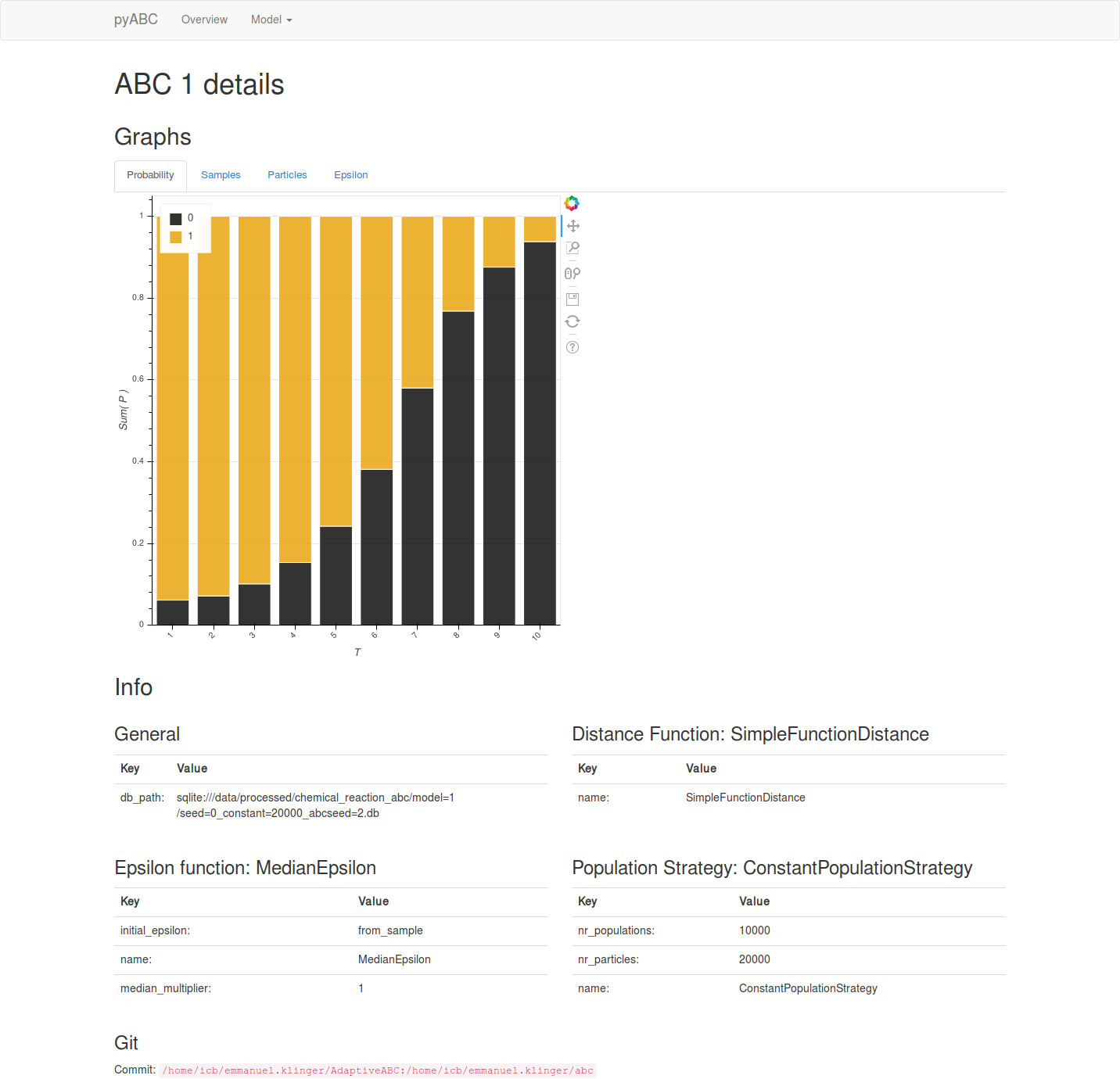Activate the Box Zoom tool

[x=573, y=248]
